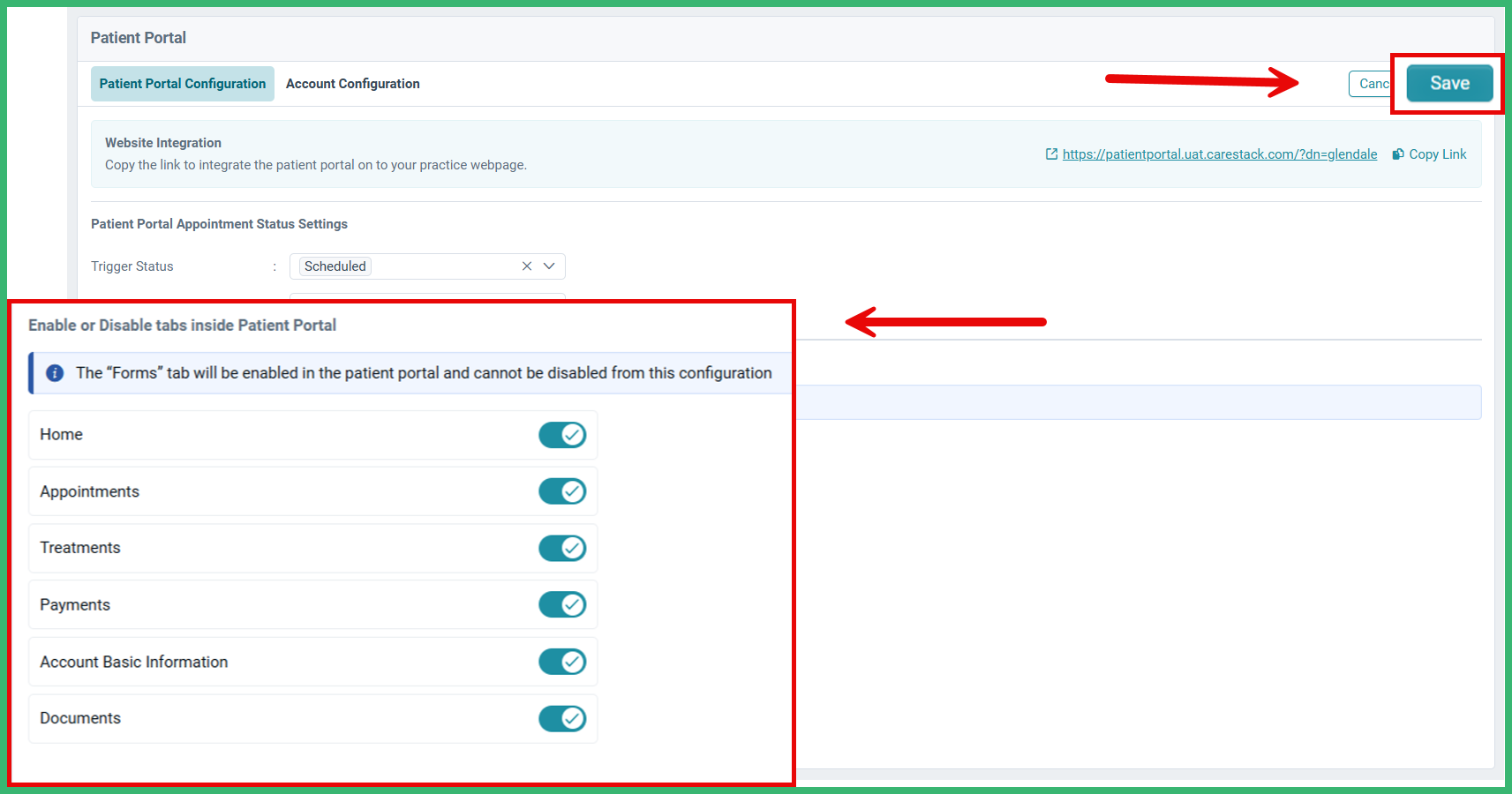Click the Save button
The width and height of the screenshot is (1512, 794).
click(x=1448, y=83)
